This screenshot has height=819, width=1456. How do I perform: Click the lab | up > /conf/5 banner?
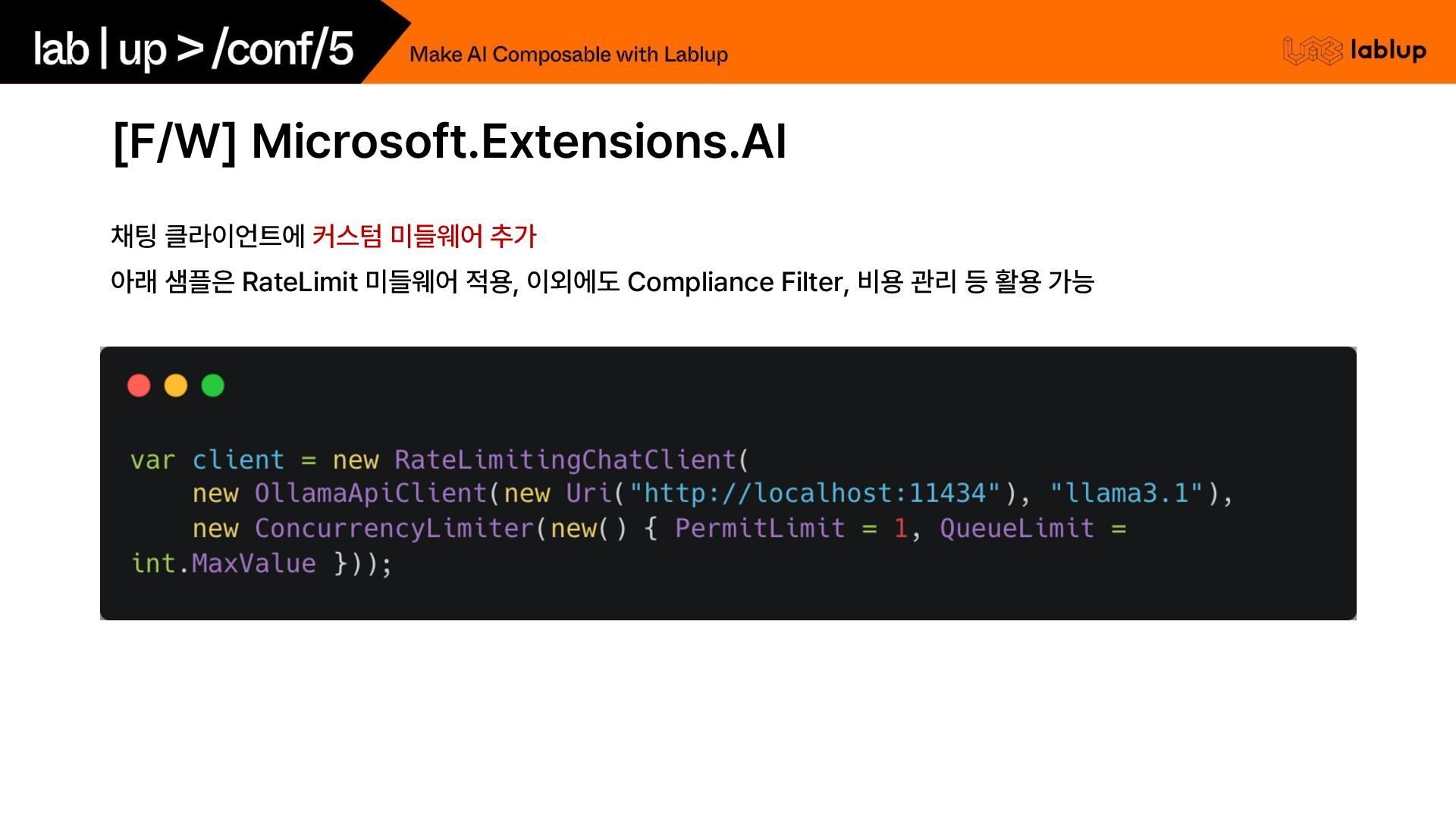[193, 49]
